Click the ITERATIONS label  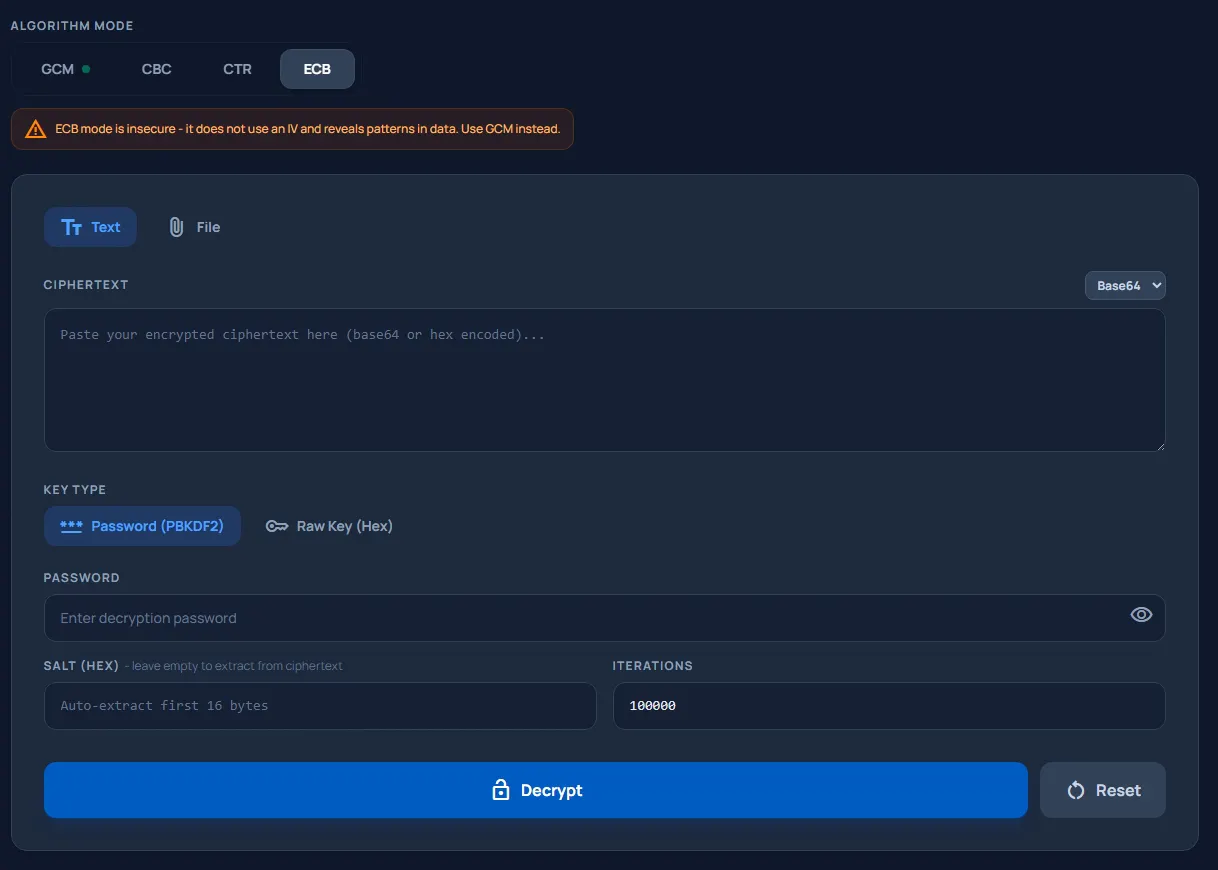coord(653,666)
